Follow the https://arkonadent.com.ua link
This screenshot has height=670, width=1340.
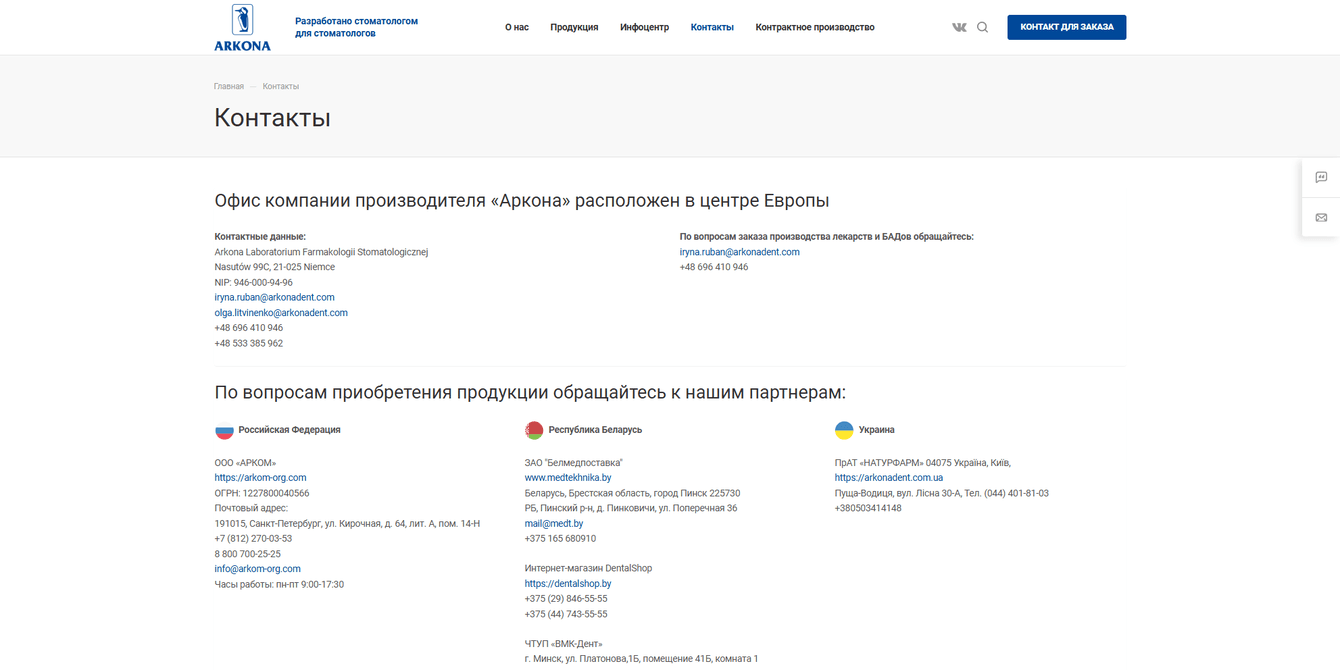[889, 478]
